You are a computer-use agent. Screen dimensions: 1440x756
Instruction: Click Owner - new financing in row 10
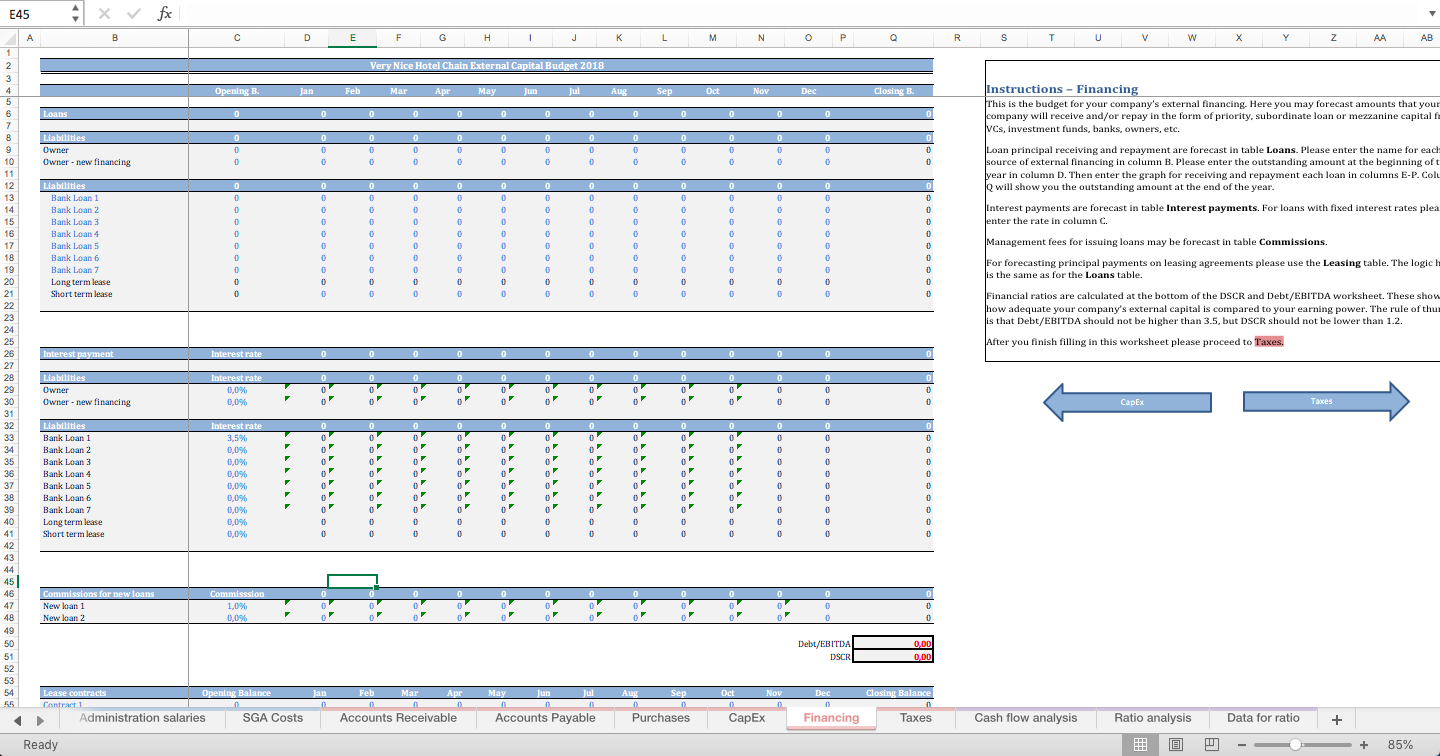click(87, 162)
